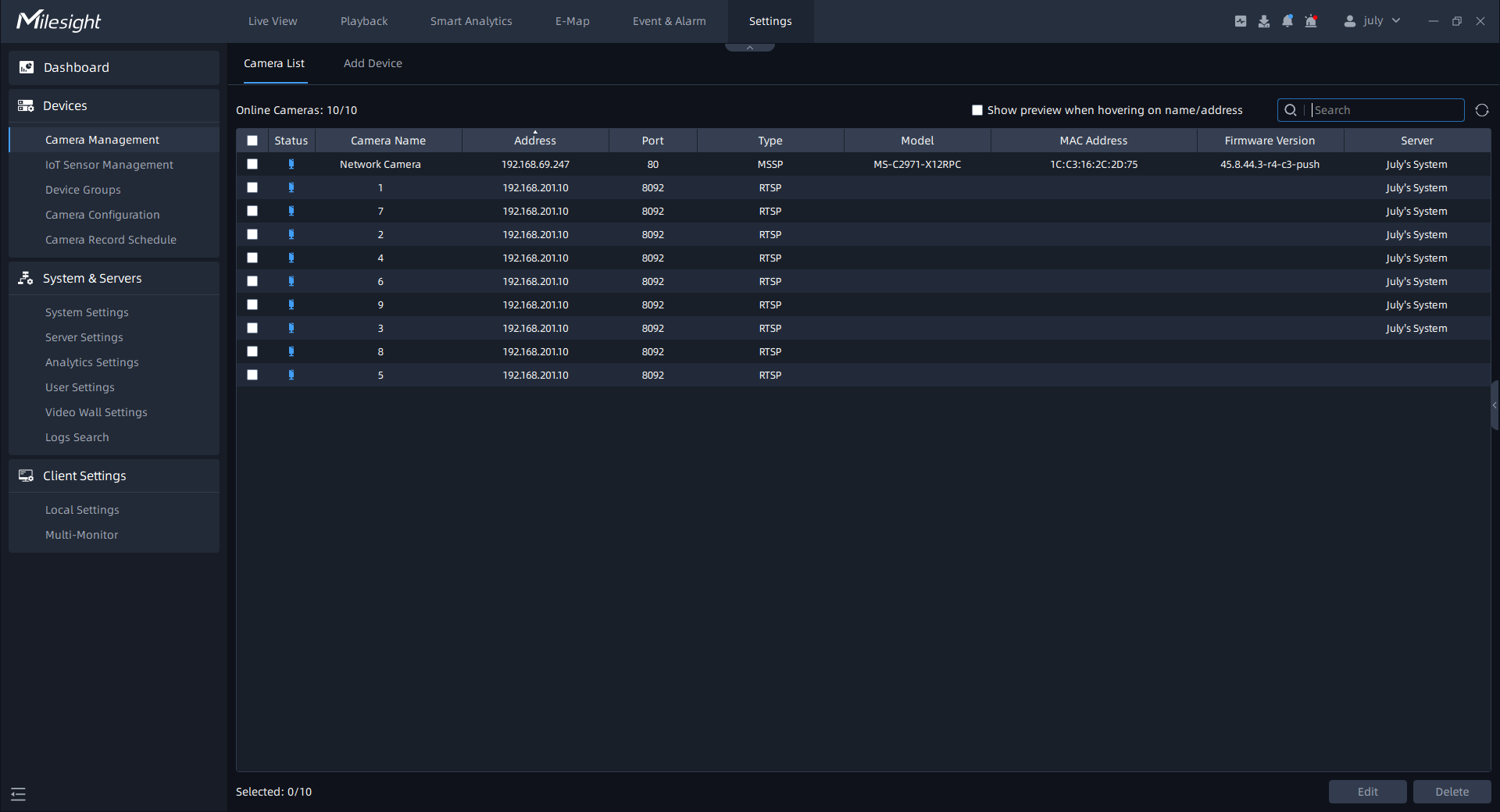
Task: Click the refresh icon beside search box
Action: pyautogui.click(x=1481, y=110)
